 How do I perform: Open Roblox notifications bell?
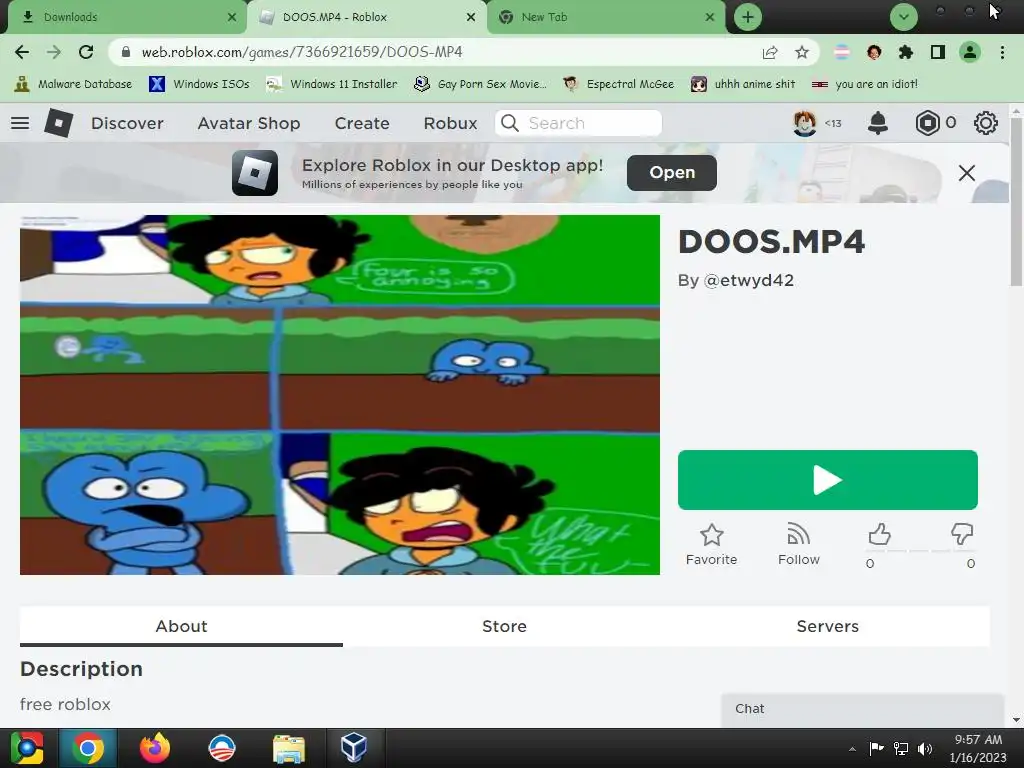tap(878, 123)
